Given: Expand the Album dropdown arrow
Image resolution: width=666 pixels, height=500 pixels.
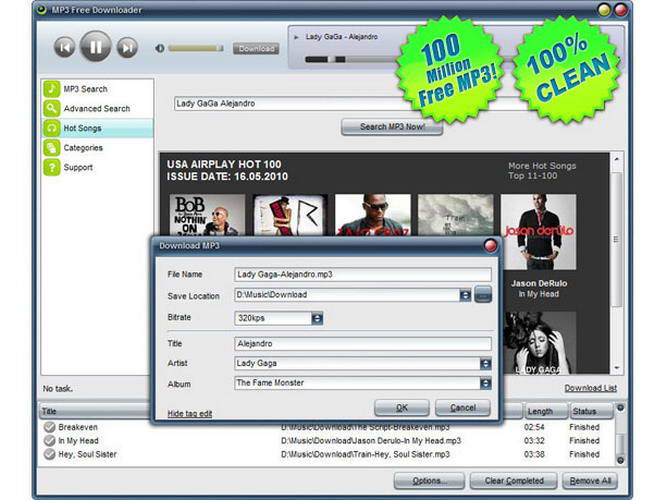Looking at the screenshot, I should tap(485, 384).
